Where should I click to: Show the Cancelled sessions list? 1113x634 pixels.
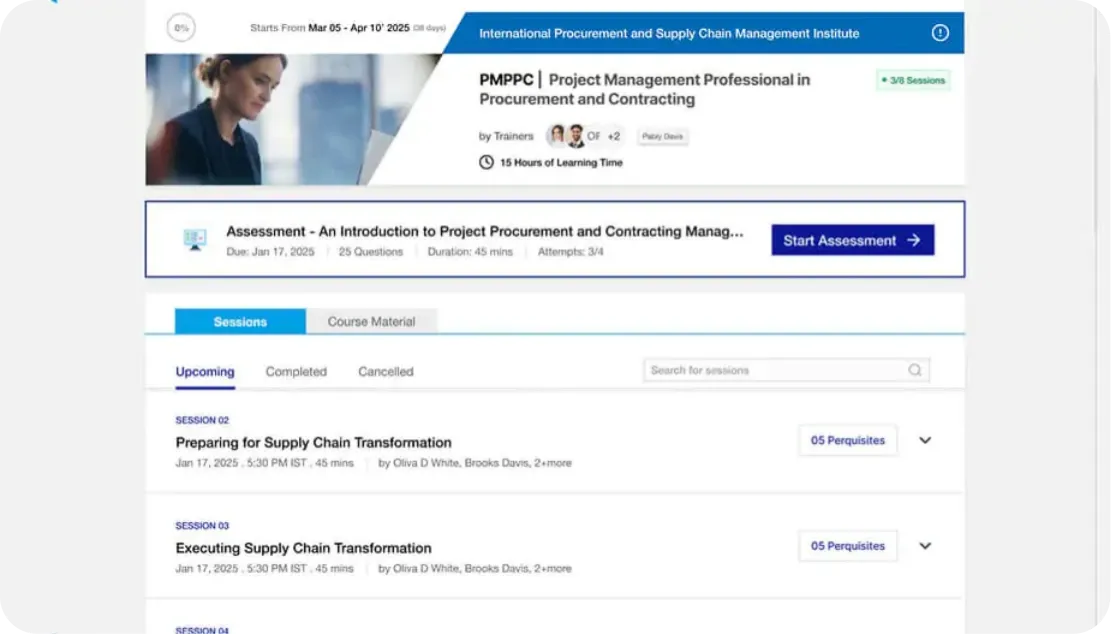tap(385, 371)
